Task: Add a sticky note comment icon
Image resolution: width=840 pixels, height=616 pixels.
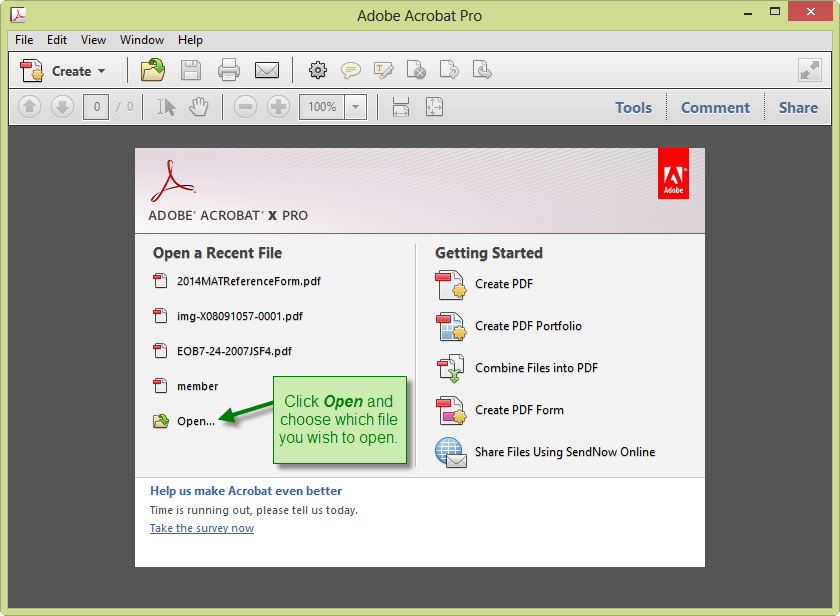Action: 351,70
